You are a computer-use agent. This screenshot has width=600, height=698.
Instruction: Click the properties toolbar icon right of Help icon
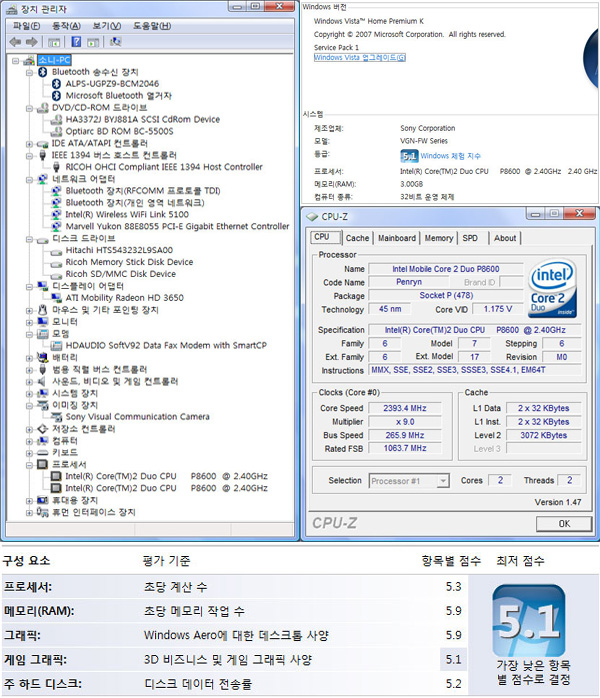(x=93, y=42)
